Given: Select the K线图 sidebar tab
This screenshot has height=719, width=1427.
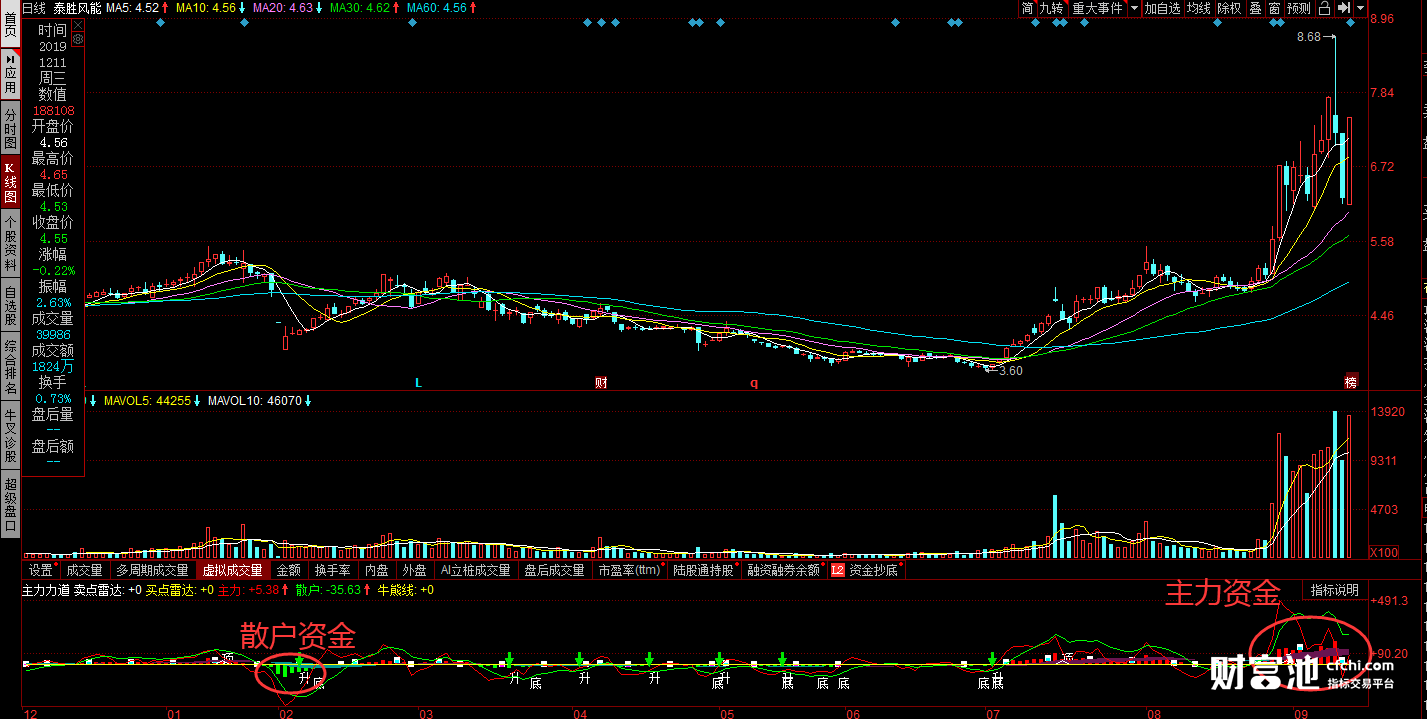Looking at the screenshot, I should 10,182.
